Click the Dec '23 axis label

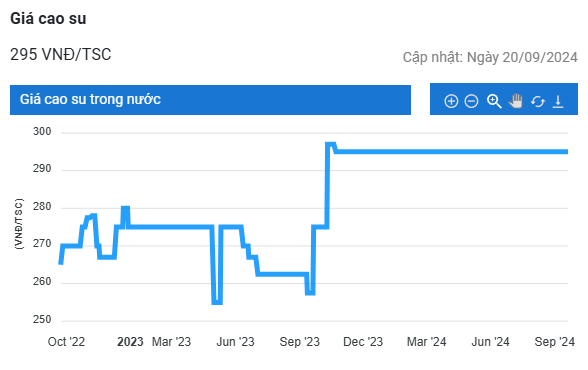click(x=363, y=342)
